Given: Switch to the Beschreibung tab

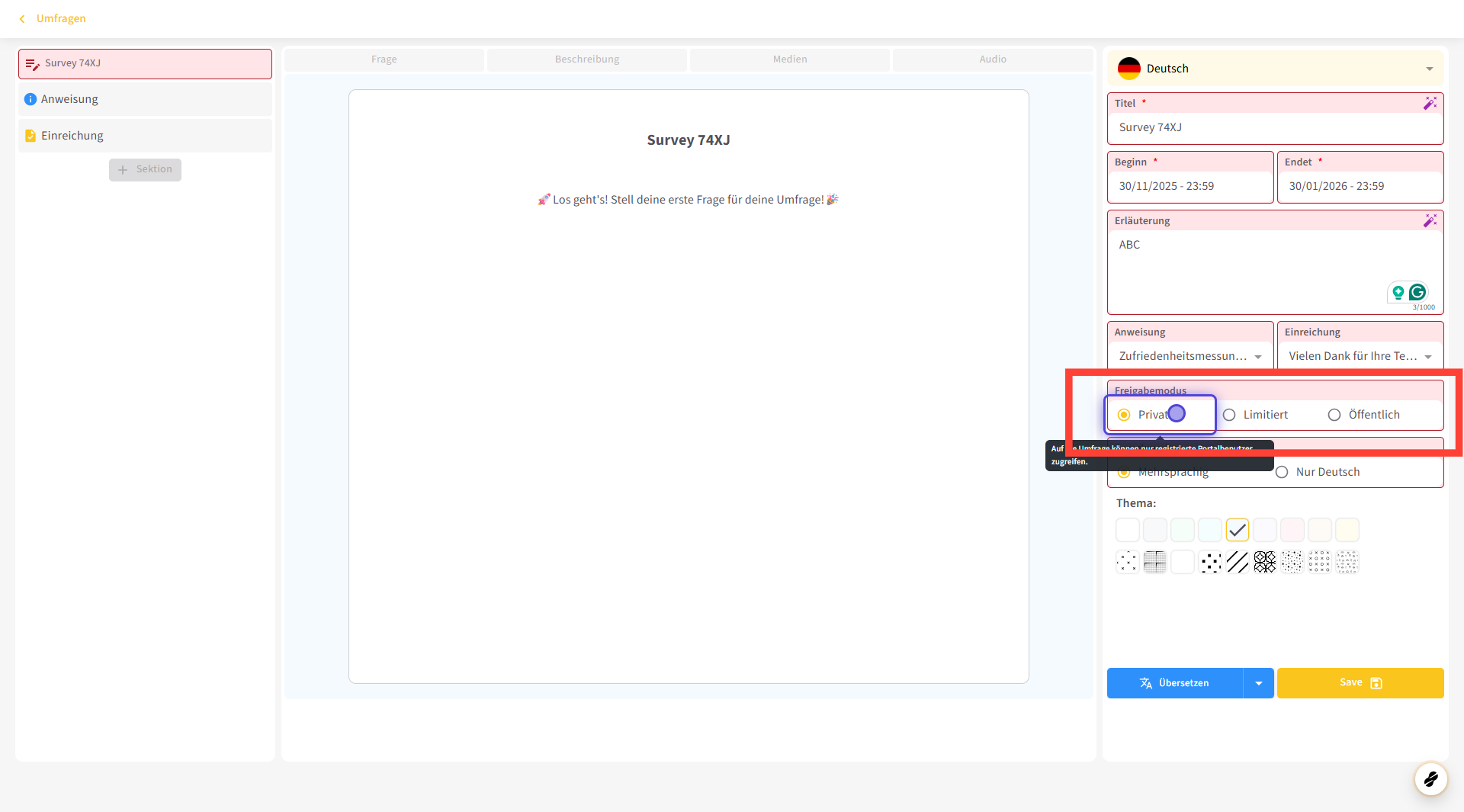Looking at the screenshot, I should 586,59.
